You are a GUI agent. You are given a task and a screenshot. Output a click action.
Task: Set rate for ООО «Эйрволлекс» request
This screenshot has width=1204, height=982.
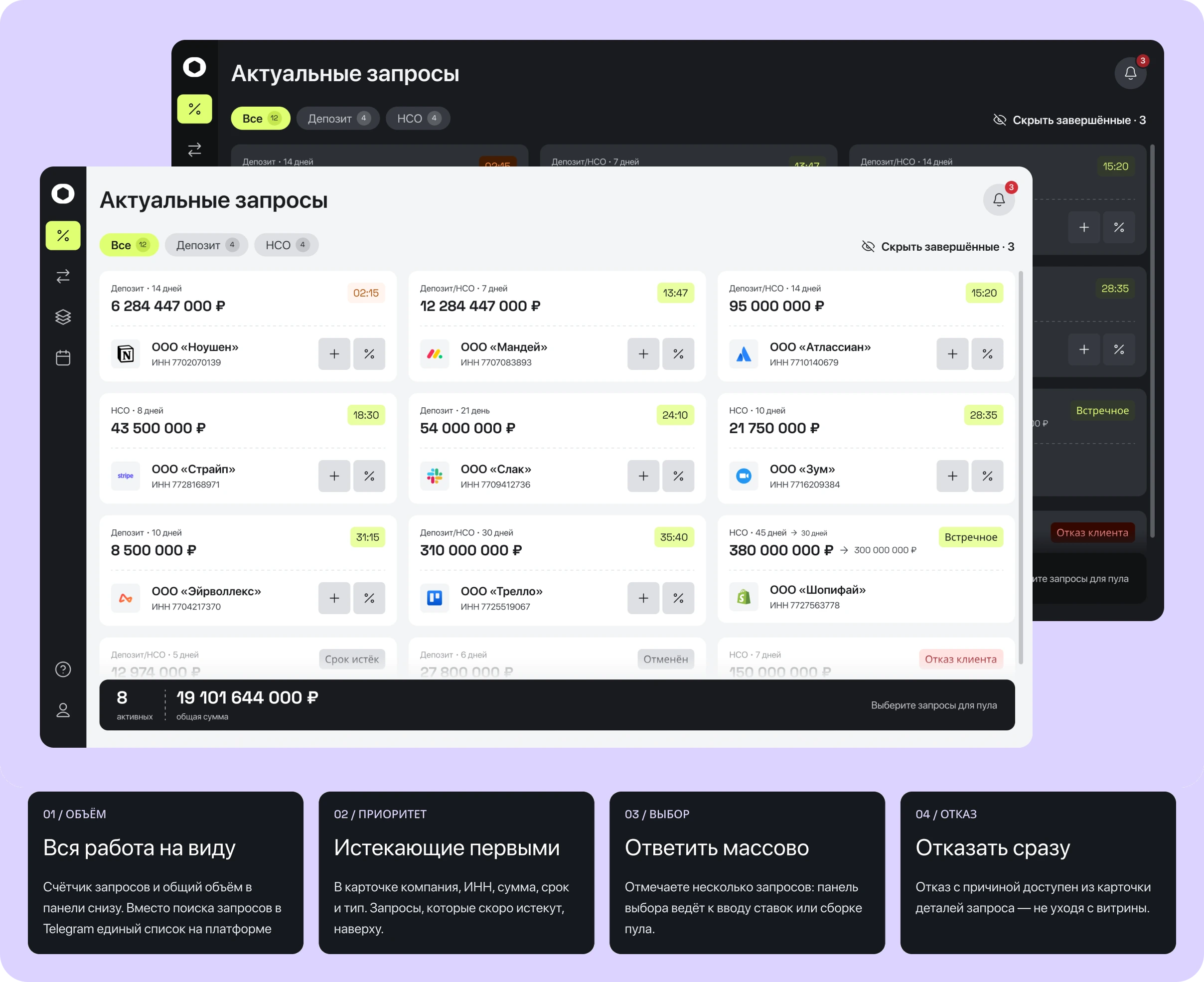369,598
